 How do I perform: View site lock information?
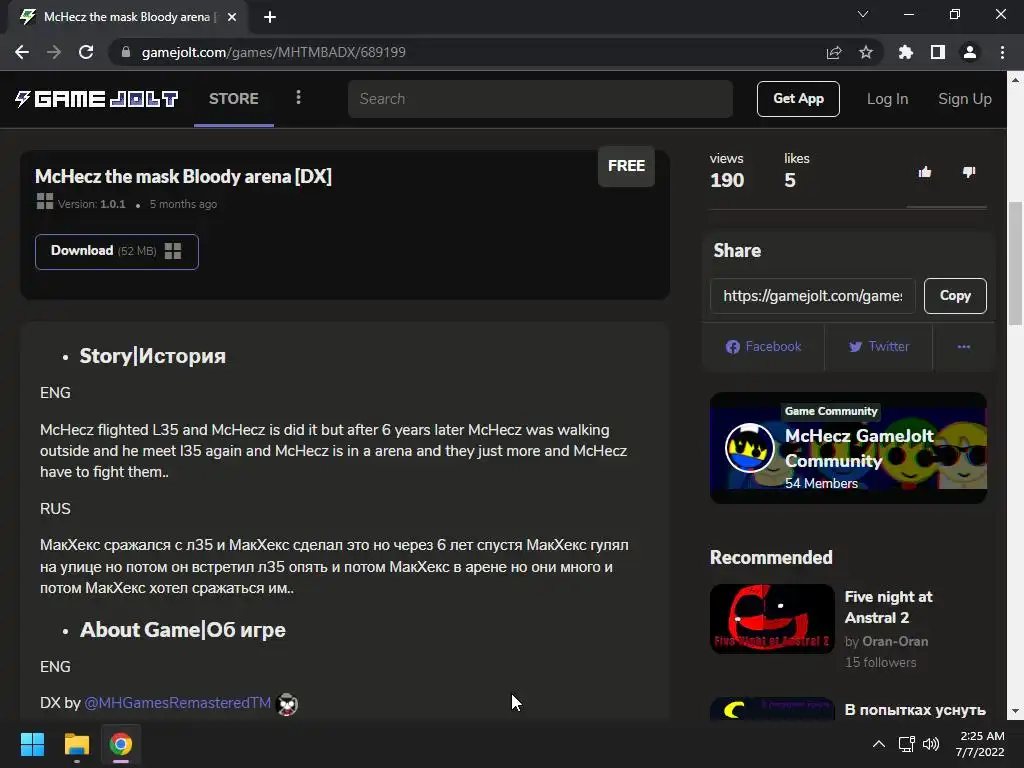coord(126,52)
